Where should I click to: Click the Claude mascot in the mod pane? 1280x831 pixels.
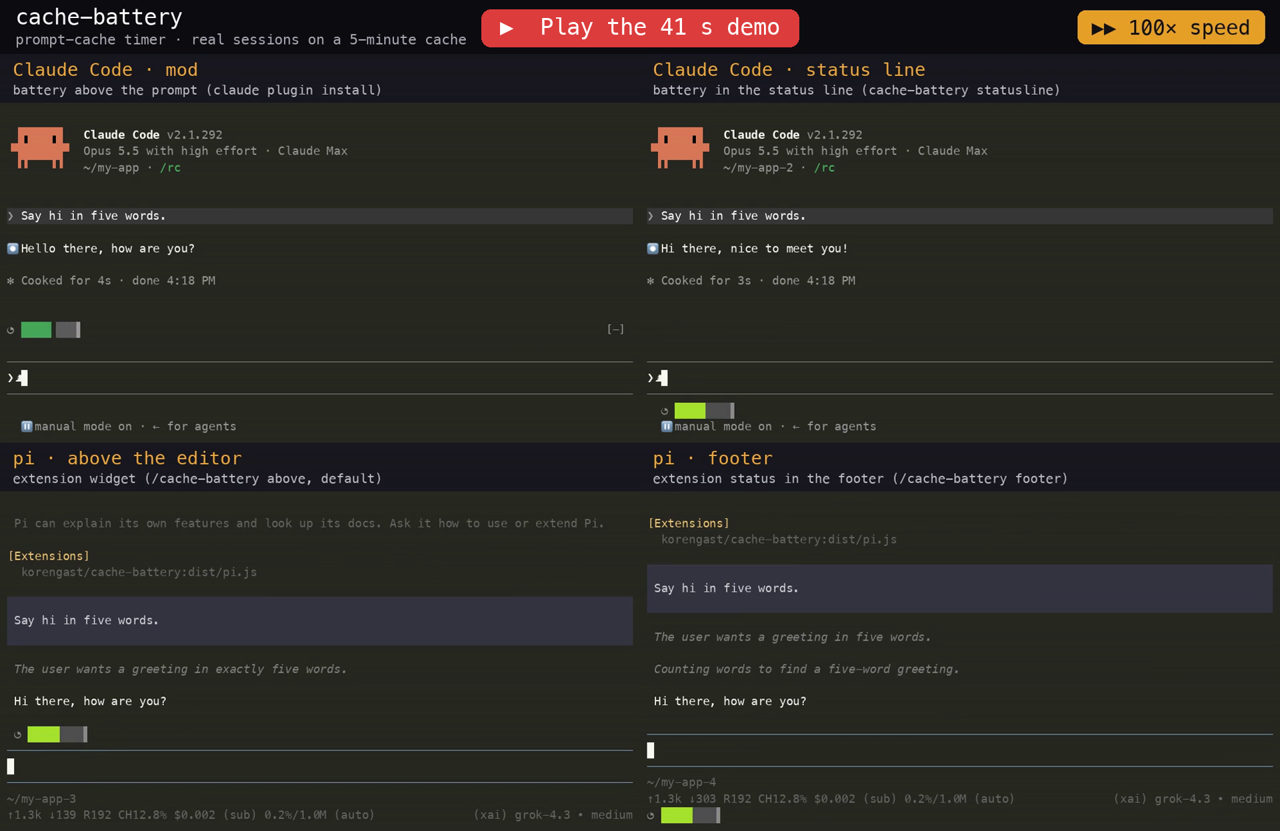[x=40, y=148]
